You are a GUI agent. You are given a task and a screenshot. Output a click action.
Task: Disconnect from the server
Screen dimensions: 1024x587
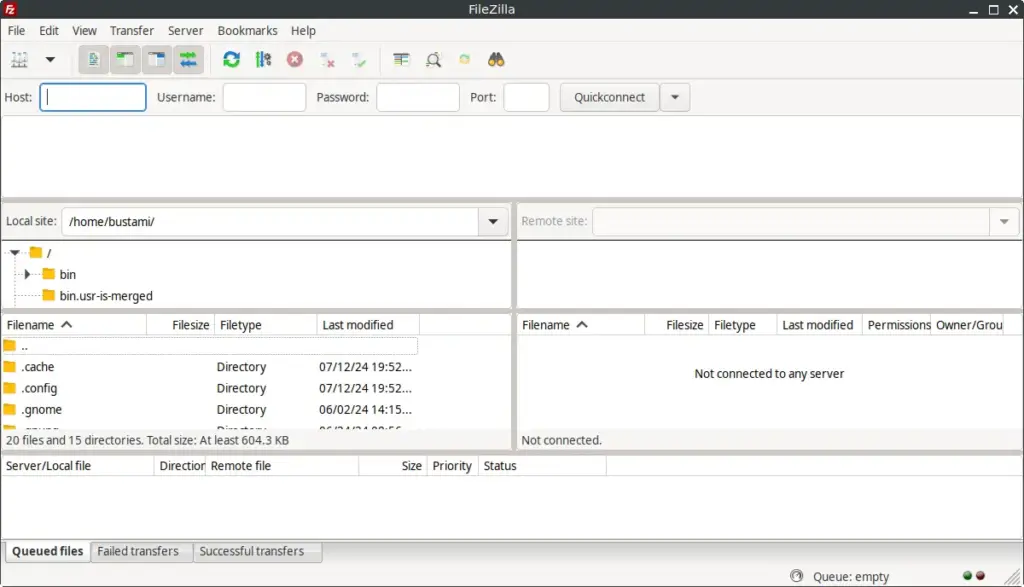pyautogui.click(x=327, y=59)
